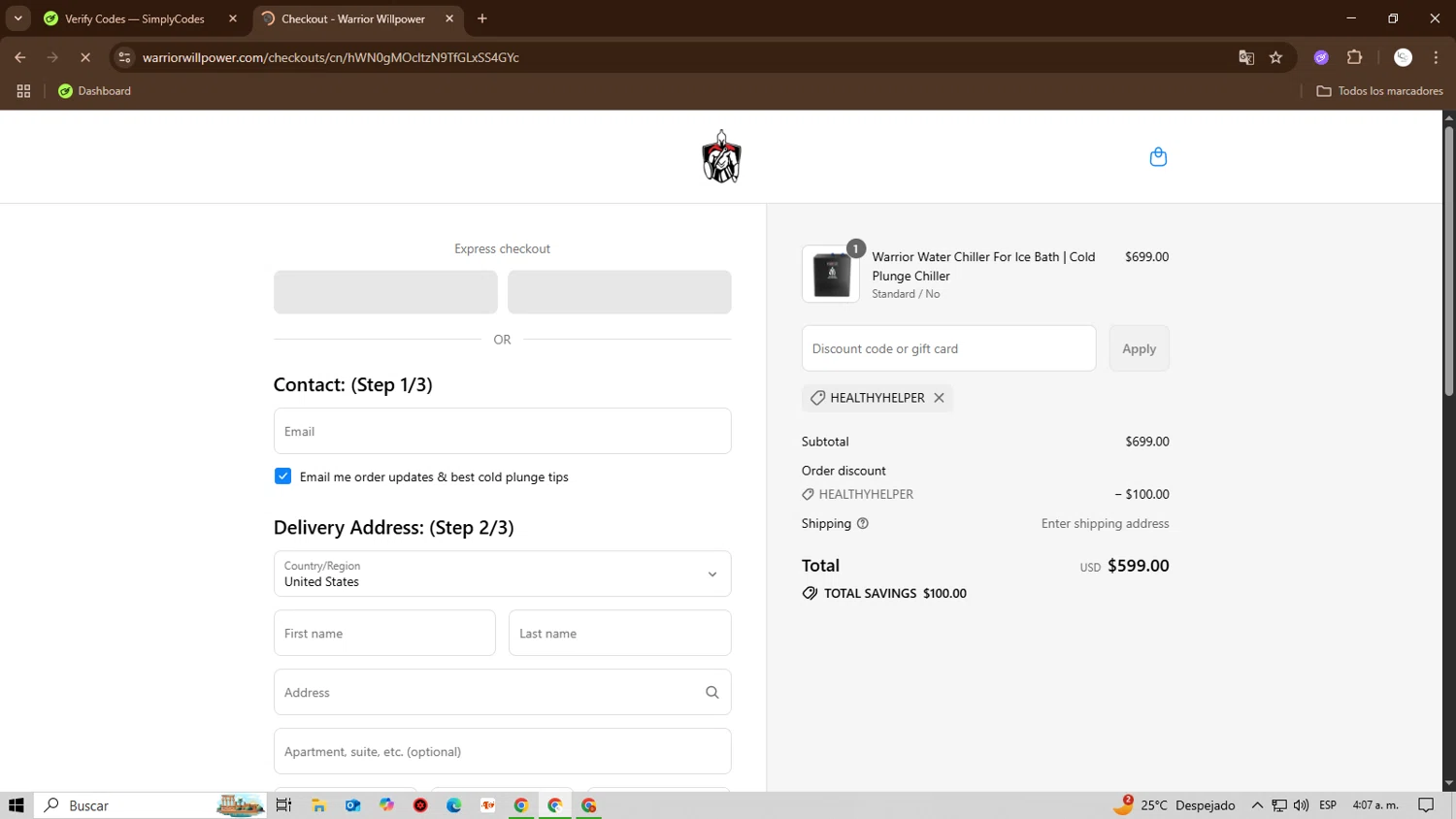This screenshot has height=819, width=1456.
Task: Click the translate page icon
Action: 1246,57
